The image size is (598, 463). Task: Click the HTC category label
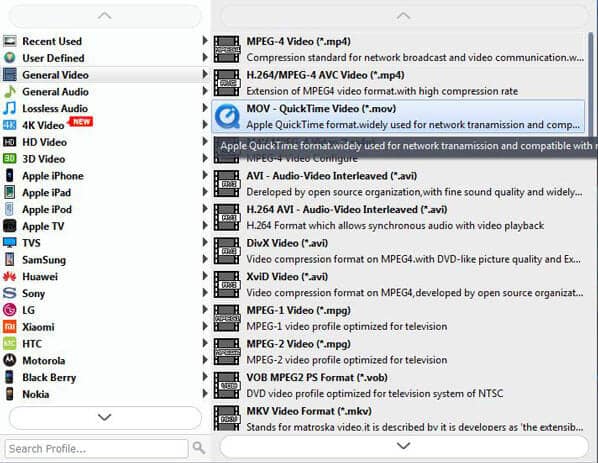click(x=32, y=344)
